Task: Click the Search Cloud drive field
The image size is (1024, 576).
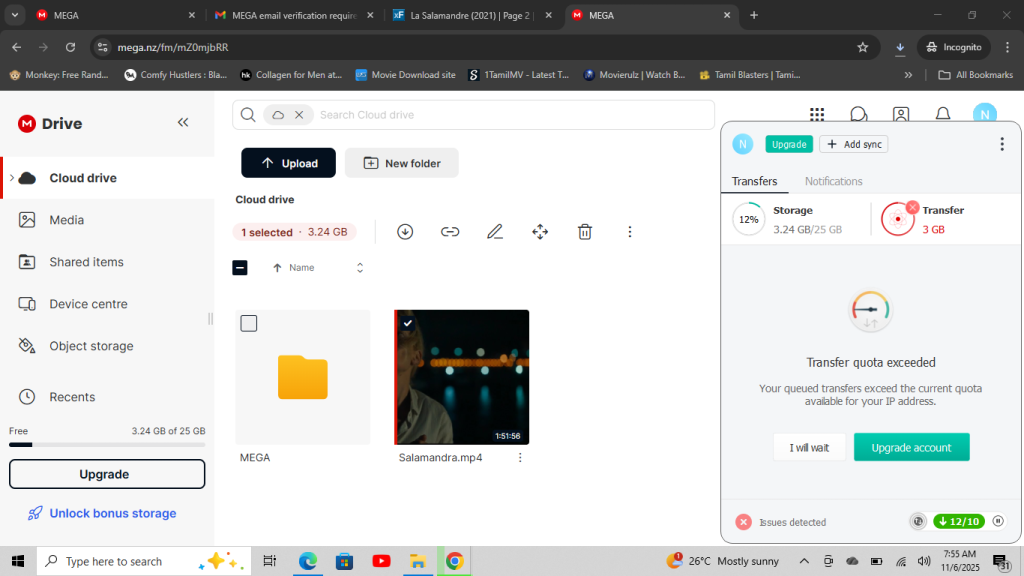Action: click(510, 115)
